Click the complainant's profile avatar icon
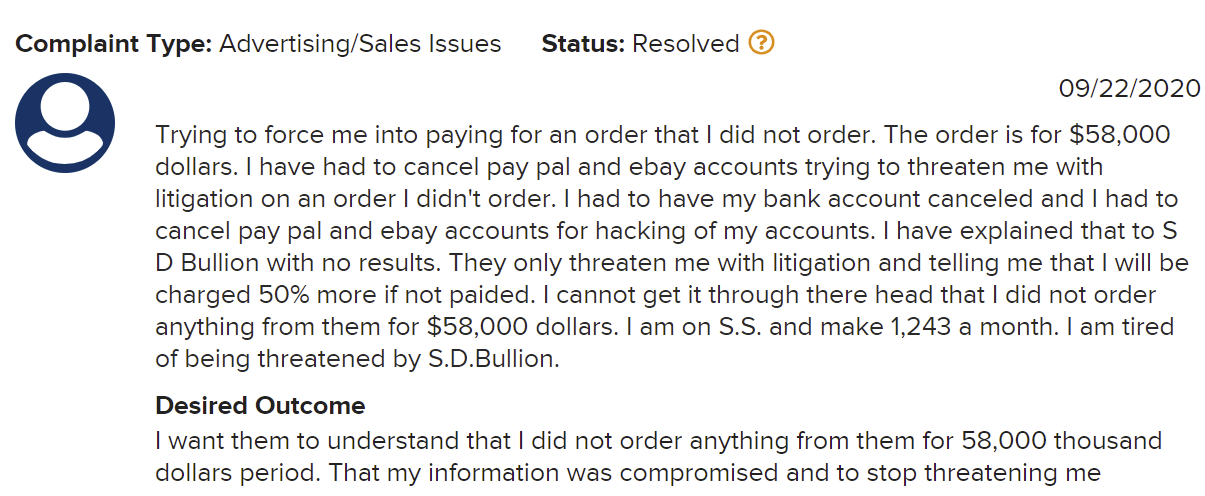 pos(65,122)
